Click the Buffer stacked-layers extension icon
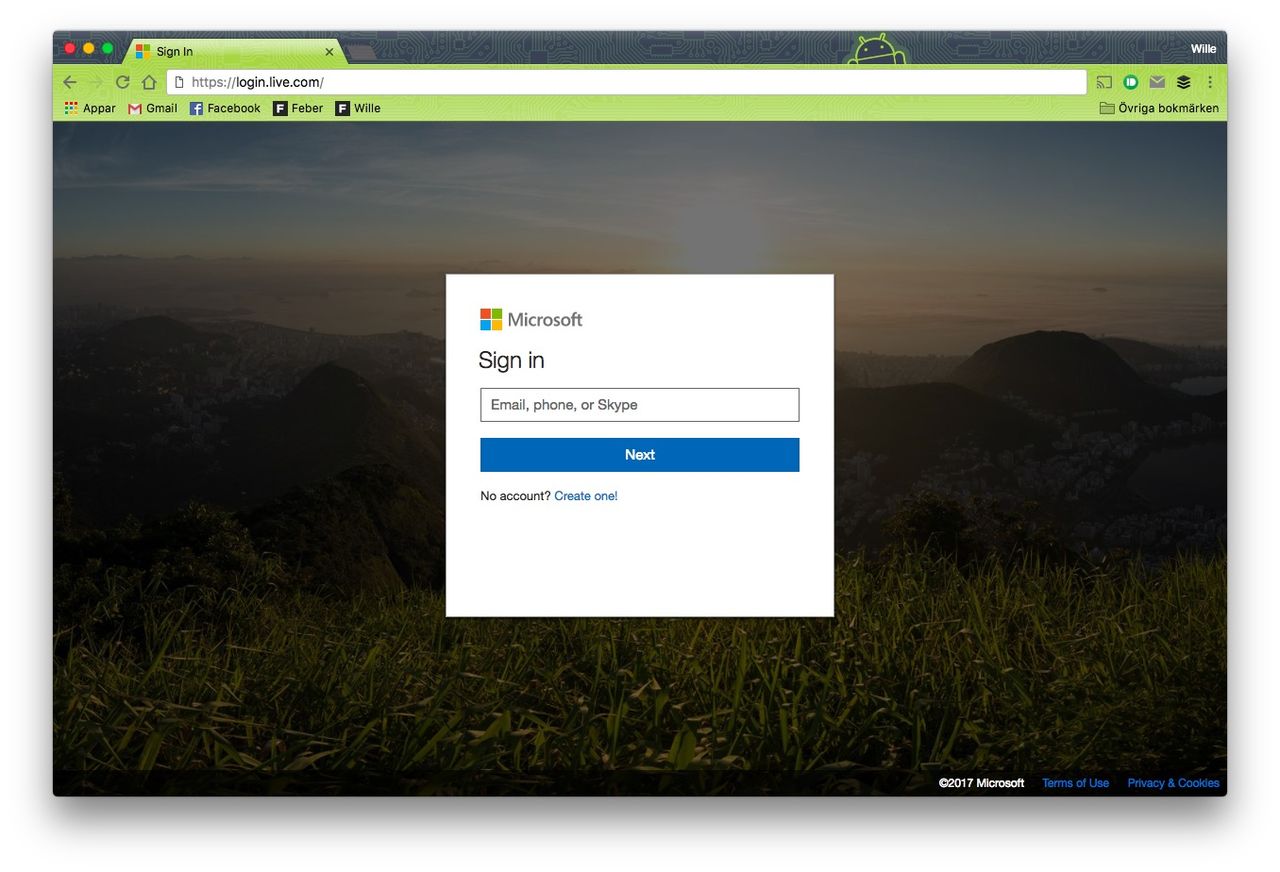Viewport: 1280px width, 872px height. click(1183, 82)
